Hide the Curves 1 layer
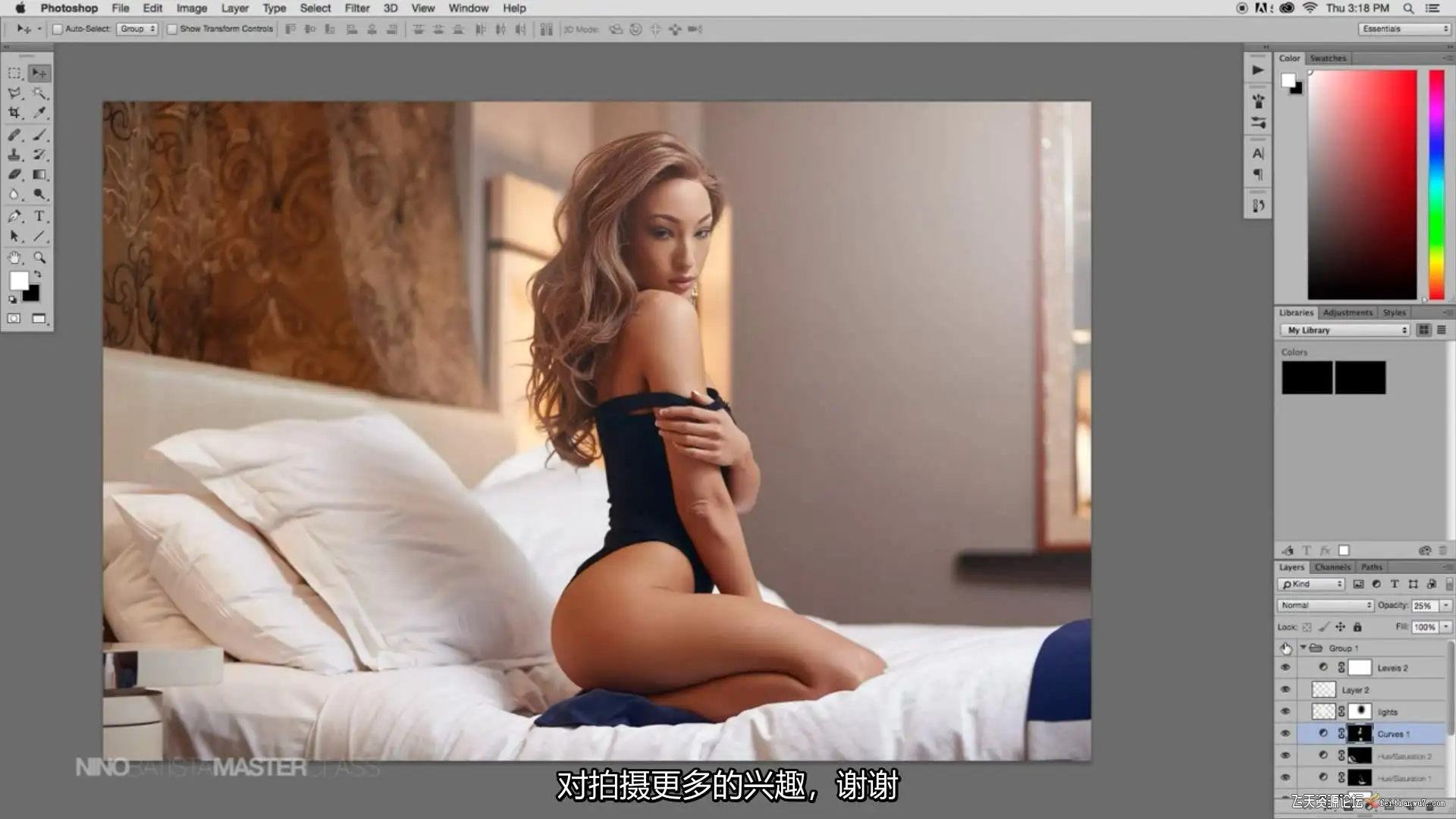The width and height of the screenshot is (1456, 819). pyautogui.click(x=1285, y=734)
